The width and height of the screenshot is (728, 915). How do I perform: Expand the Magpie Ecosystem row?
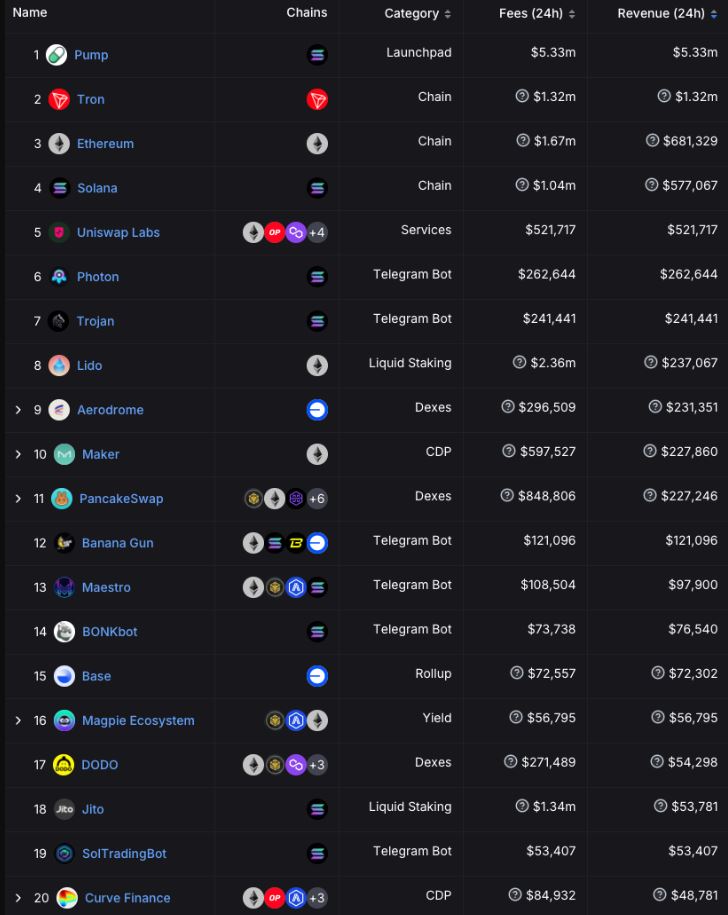pyautogui.click(x=18, y=720)
